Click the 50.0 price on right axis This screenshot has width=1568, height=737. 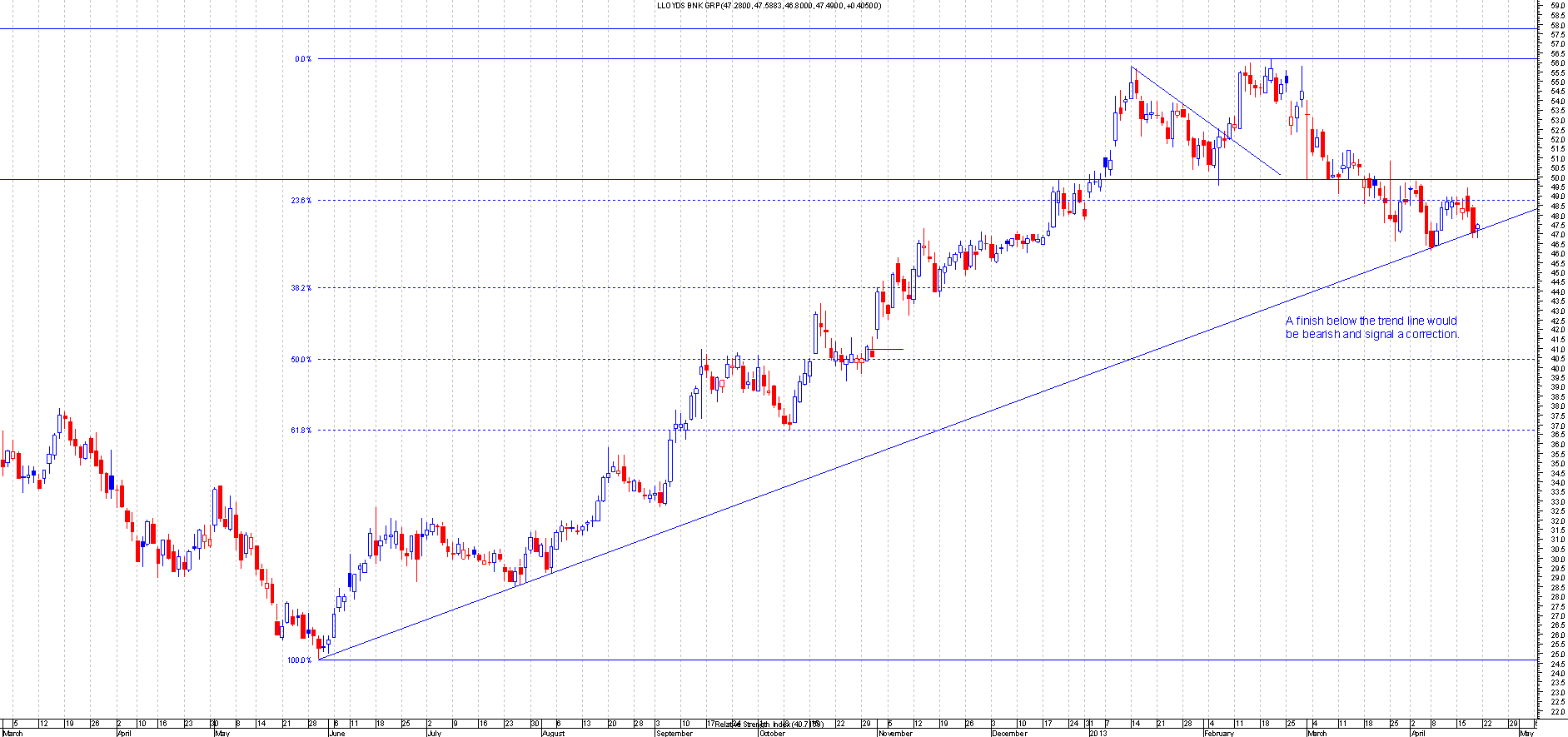(x=1557, y=178)
